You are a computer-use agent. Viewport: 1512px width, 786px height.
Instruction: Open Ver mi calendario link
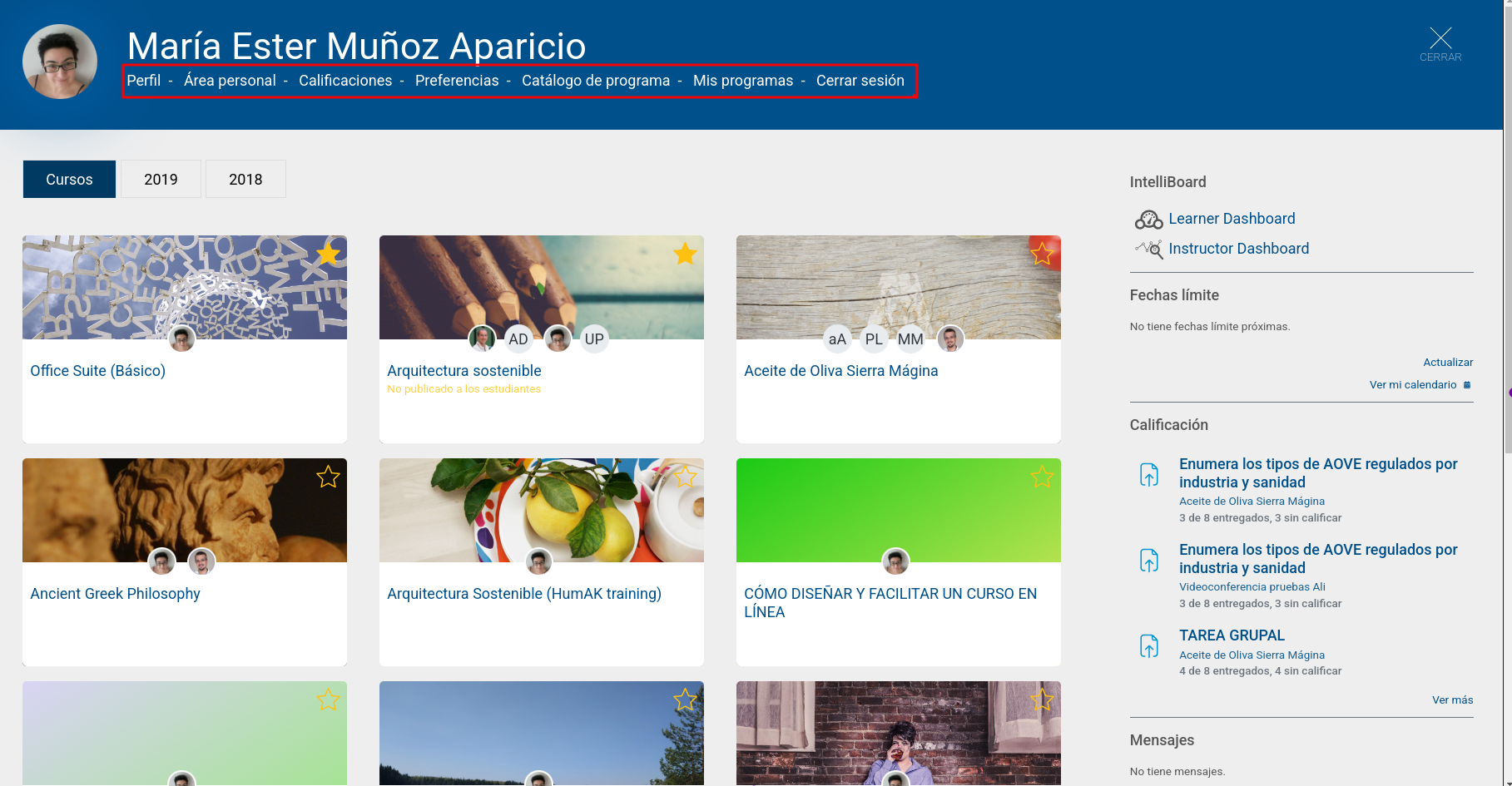[1413, 385]
